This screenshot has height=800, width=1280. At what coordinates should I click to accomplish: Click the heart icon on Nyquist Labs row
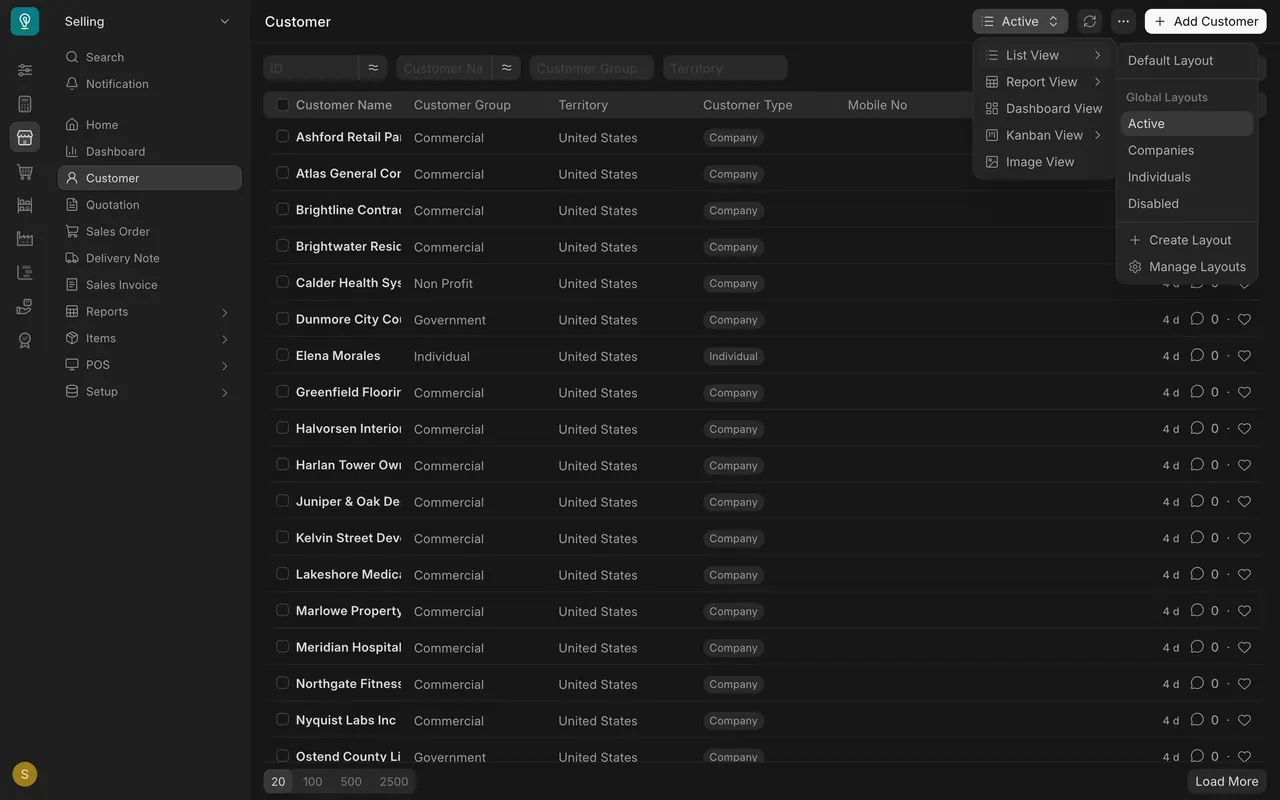click(1245, 720)
